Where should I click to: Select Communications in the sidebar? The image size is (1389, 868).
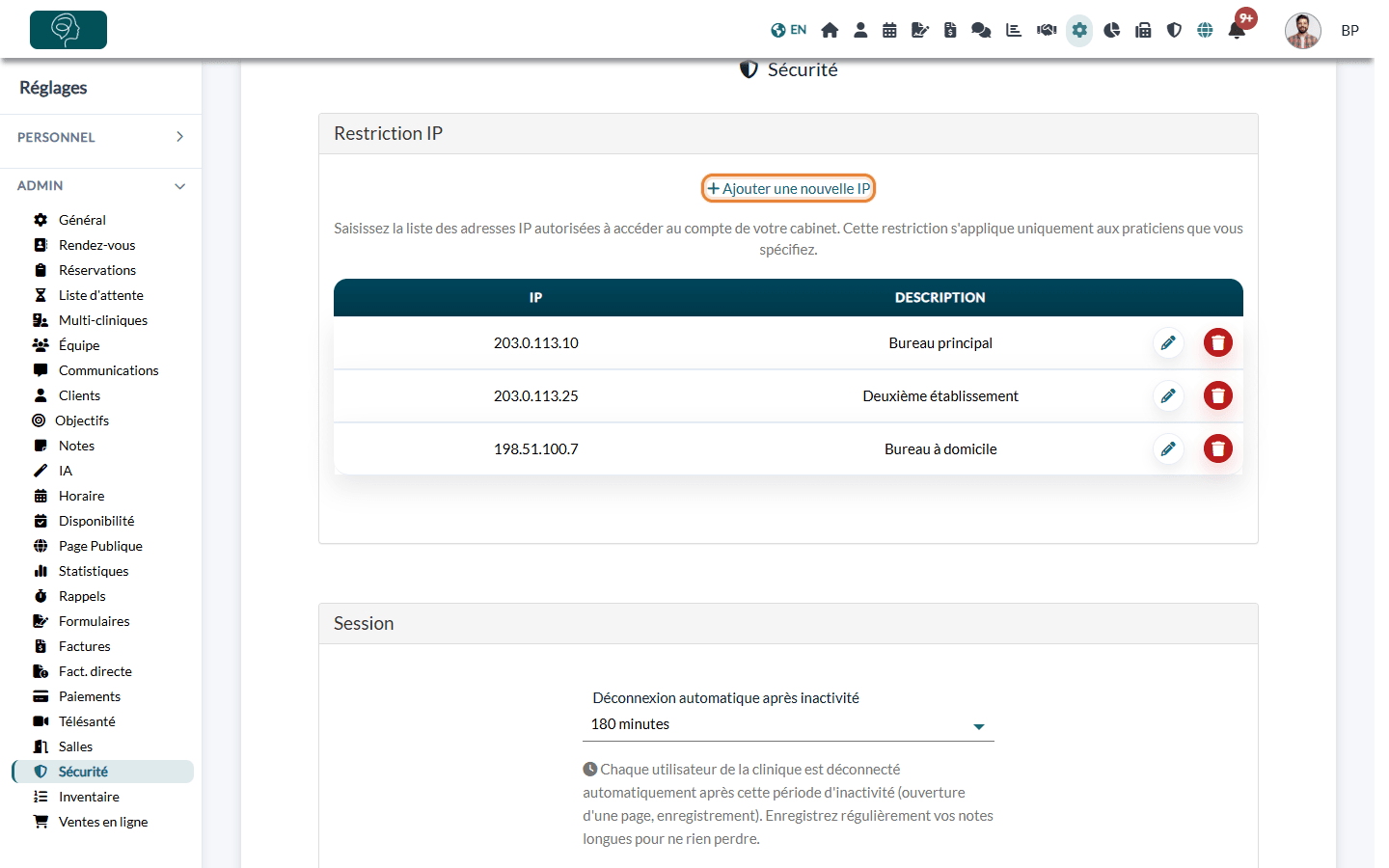click(108, 370)
